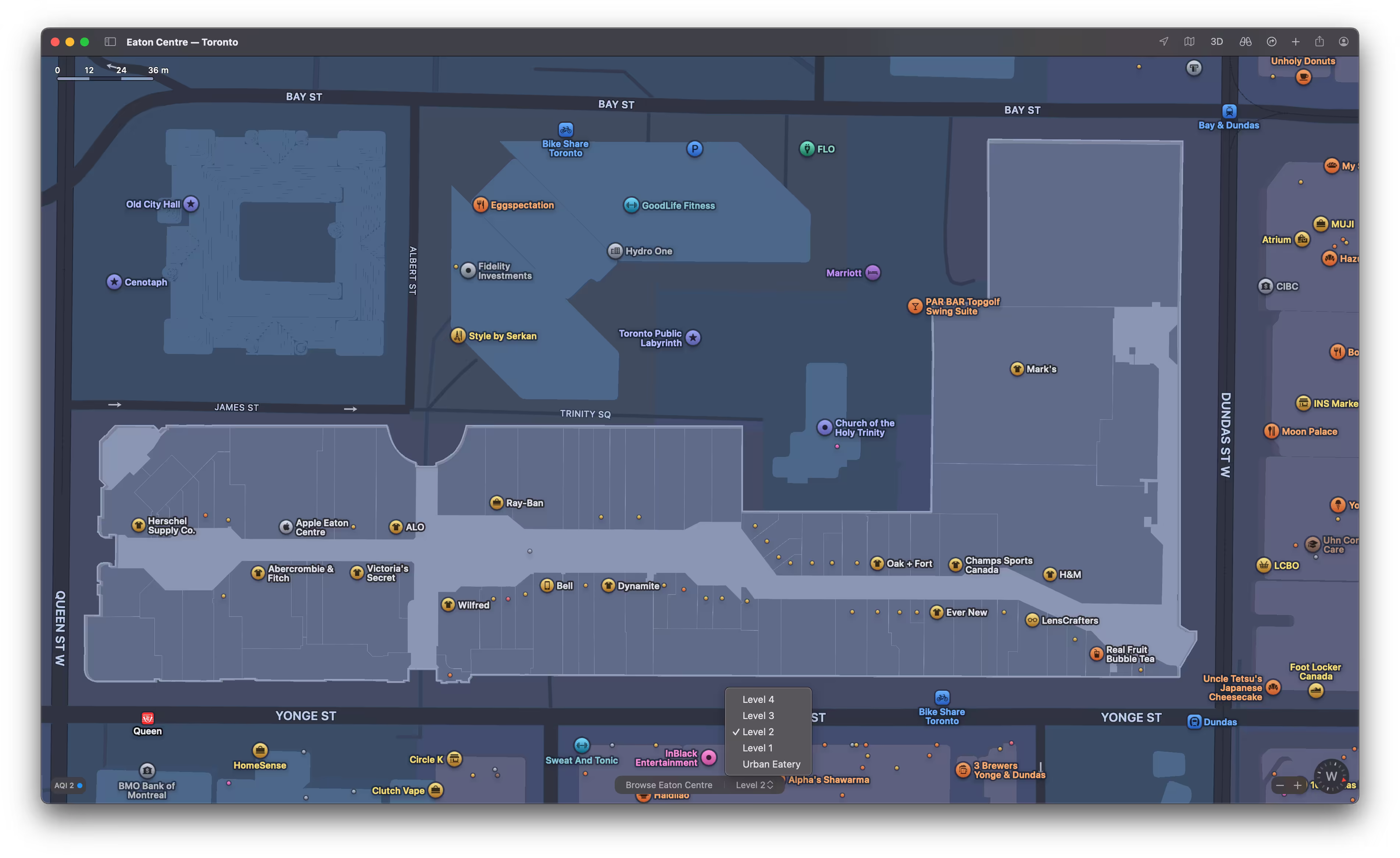The height and width of the screenshot is (858, 1400).
Task: Click the Level 2 floor picker dropdown
Action: 754,785
